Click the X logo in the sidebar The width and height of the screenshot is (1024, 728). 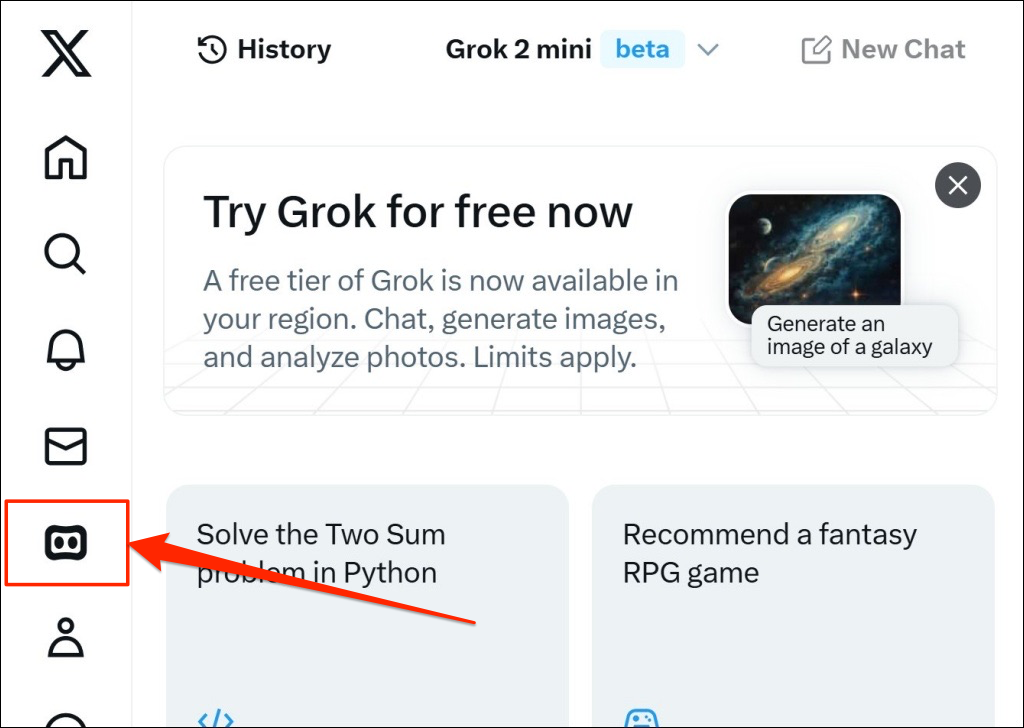tap(66, 53)
